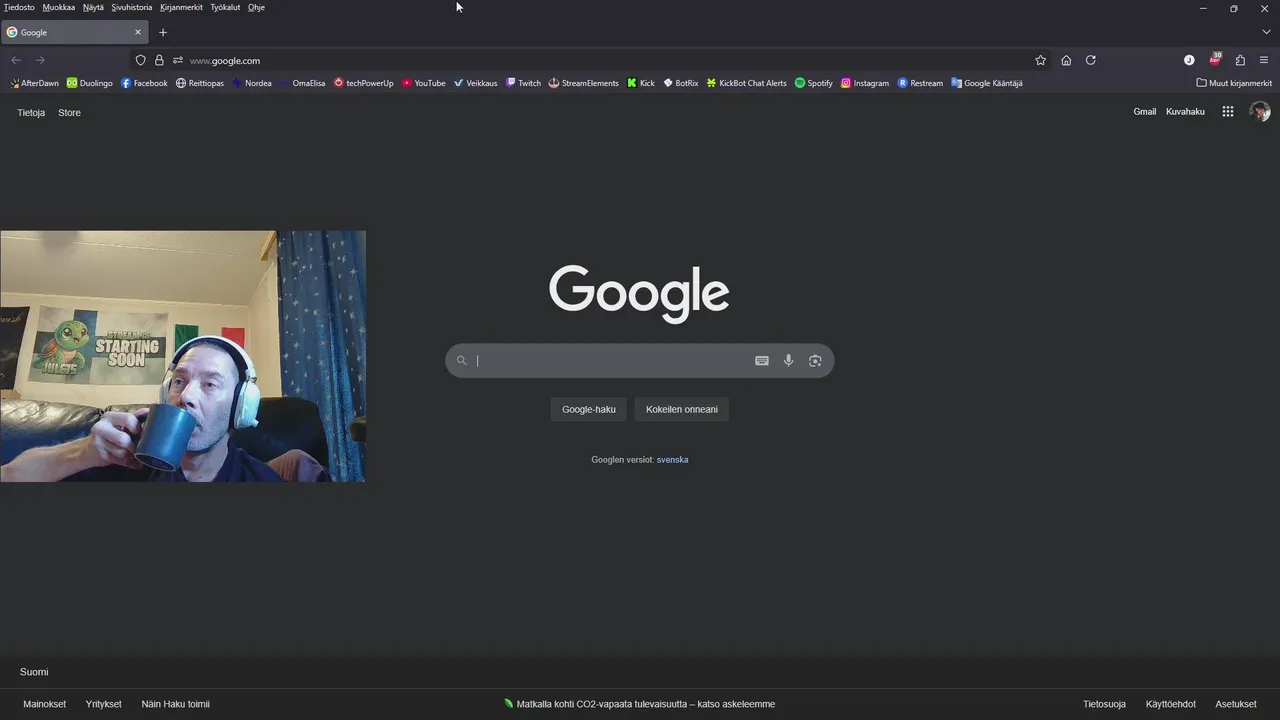Screen dimensions: 1280x720
Task: Open the Reittiopas bookmark
Action: [200, 83]
